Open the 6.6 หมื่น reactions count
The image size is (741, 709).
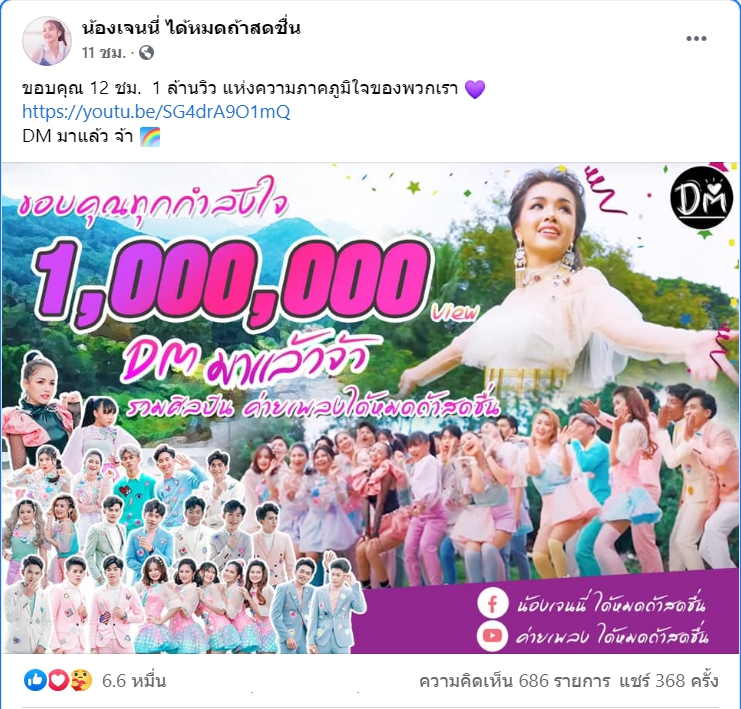[x=134, y=681]
